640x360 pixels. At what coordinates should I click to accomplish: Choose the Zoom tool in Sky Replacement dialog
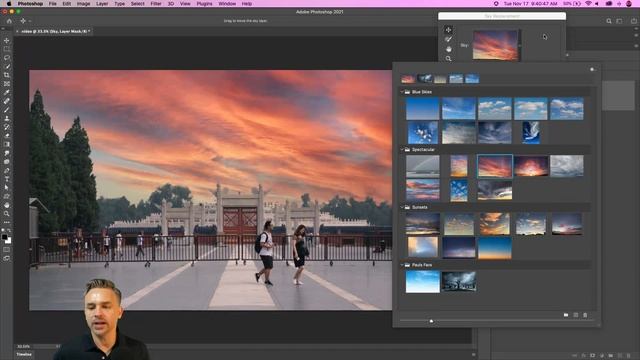(448, 58)
